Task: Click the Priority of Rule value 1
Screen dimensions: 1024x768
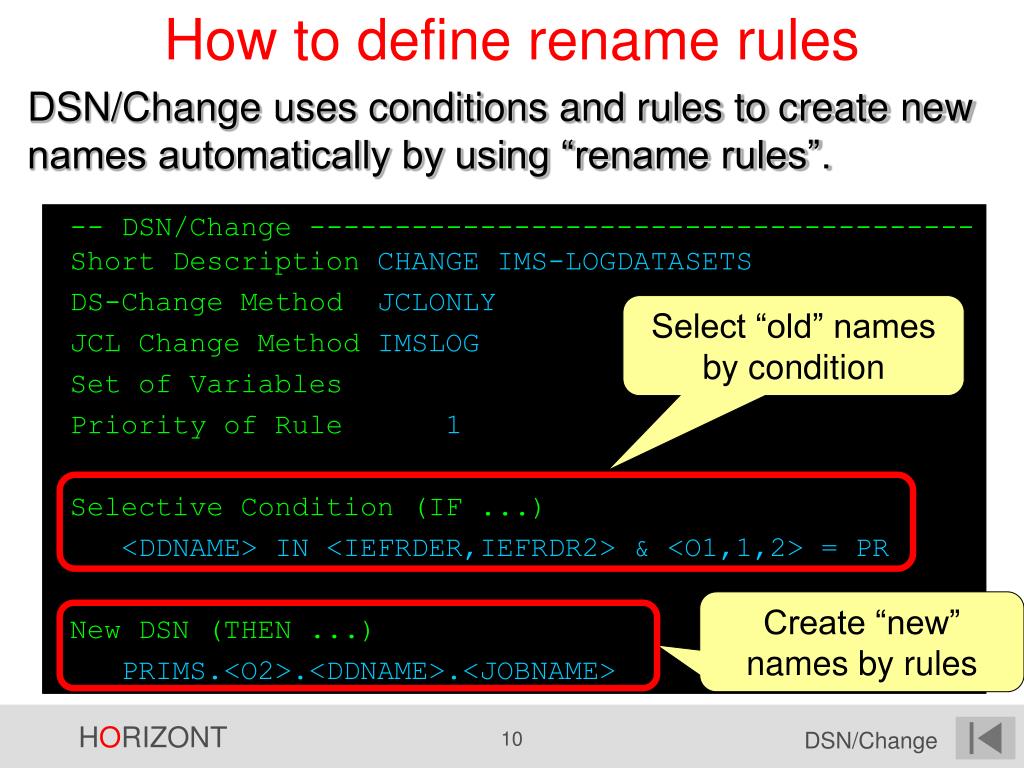Action: point(453,426)
